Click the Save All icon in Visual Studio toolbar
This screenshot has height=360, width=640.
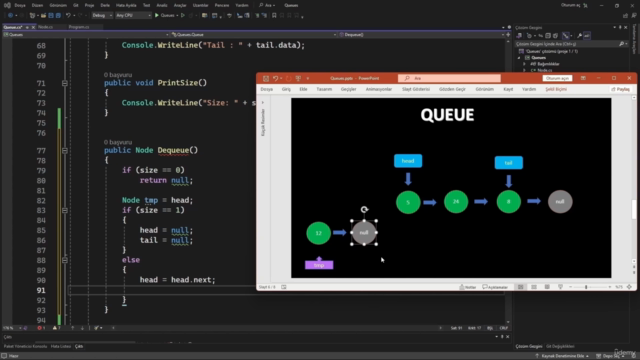tap(58, 16)
